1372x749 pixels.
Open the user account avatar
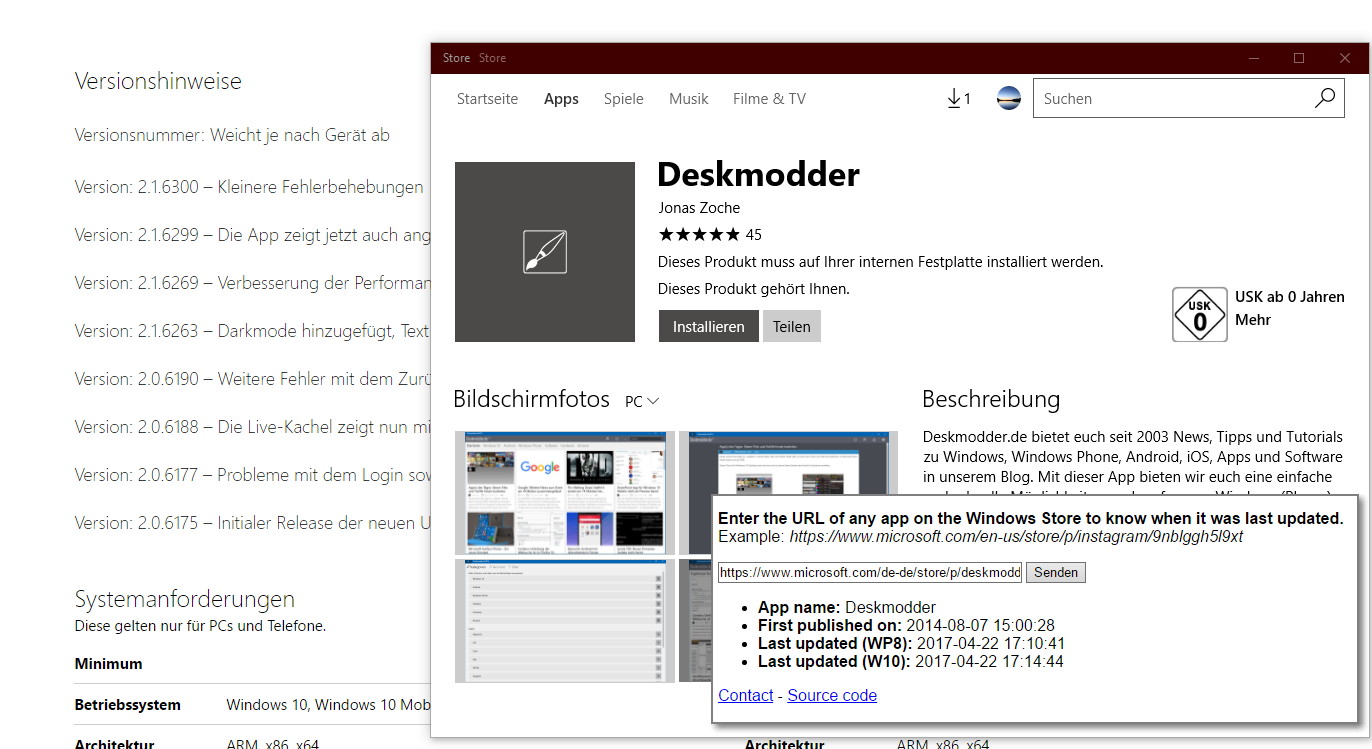point(1009,98)
